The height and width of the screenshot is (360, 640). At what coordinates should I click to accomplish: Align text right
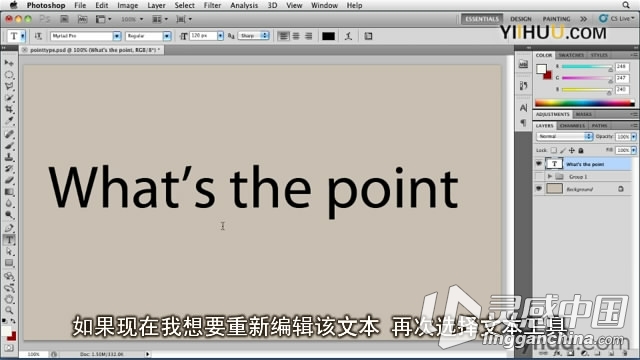click(x=309, y=36)
